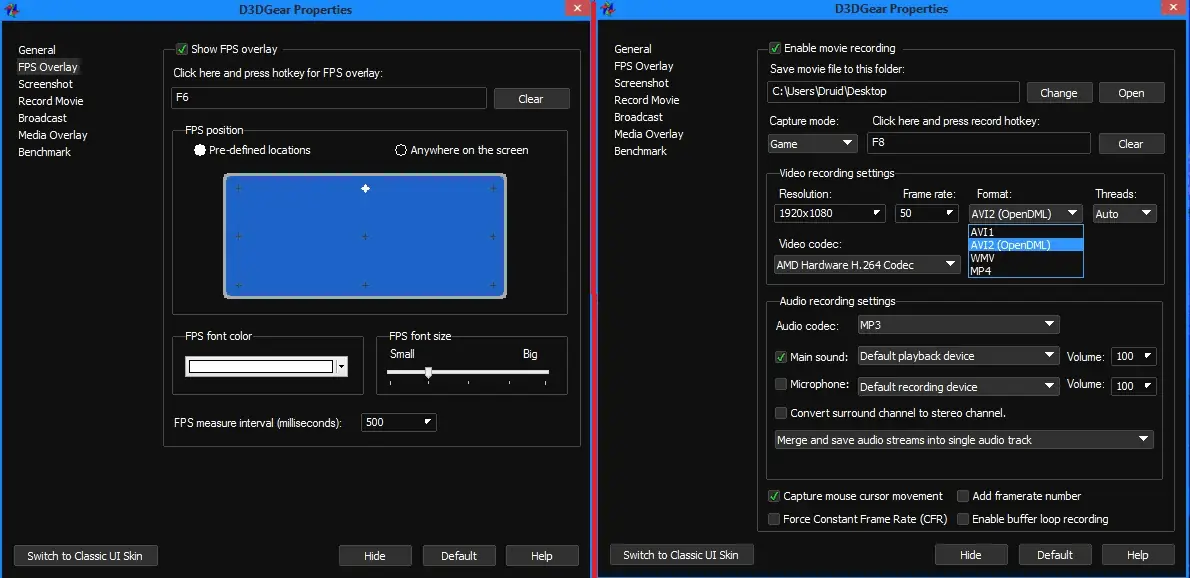Enable the Microphone checkbox

click(780, 384)
